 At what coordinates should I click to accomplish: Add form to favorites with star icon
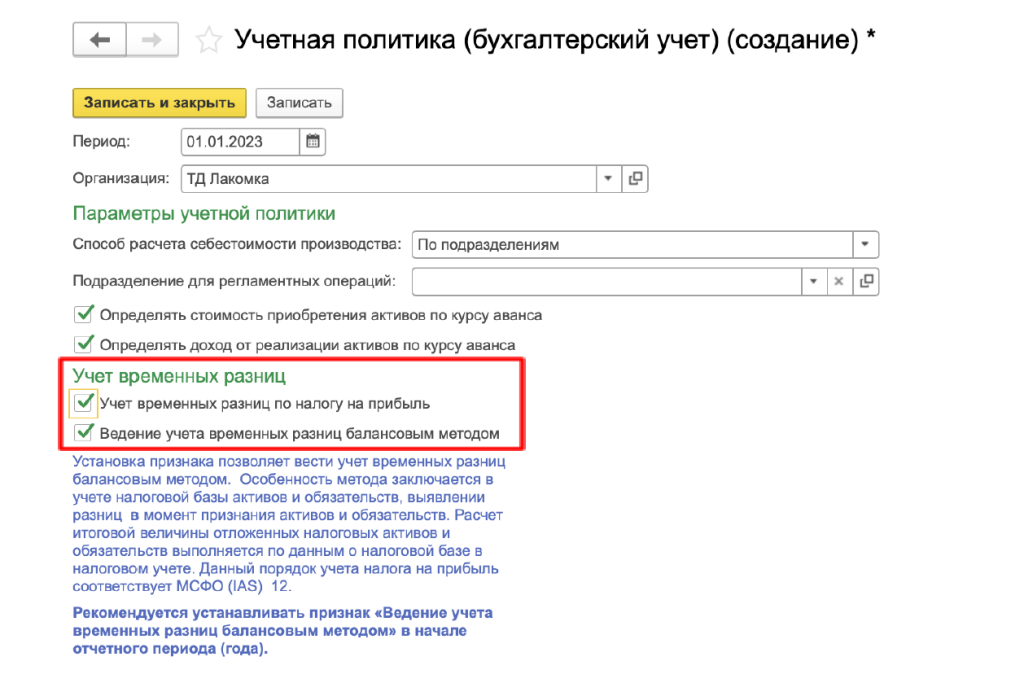click(x=209, y=41)
